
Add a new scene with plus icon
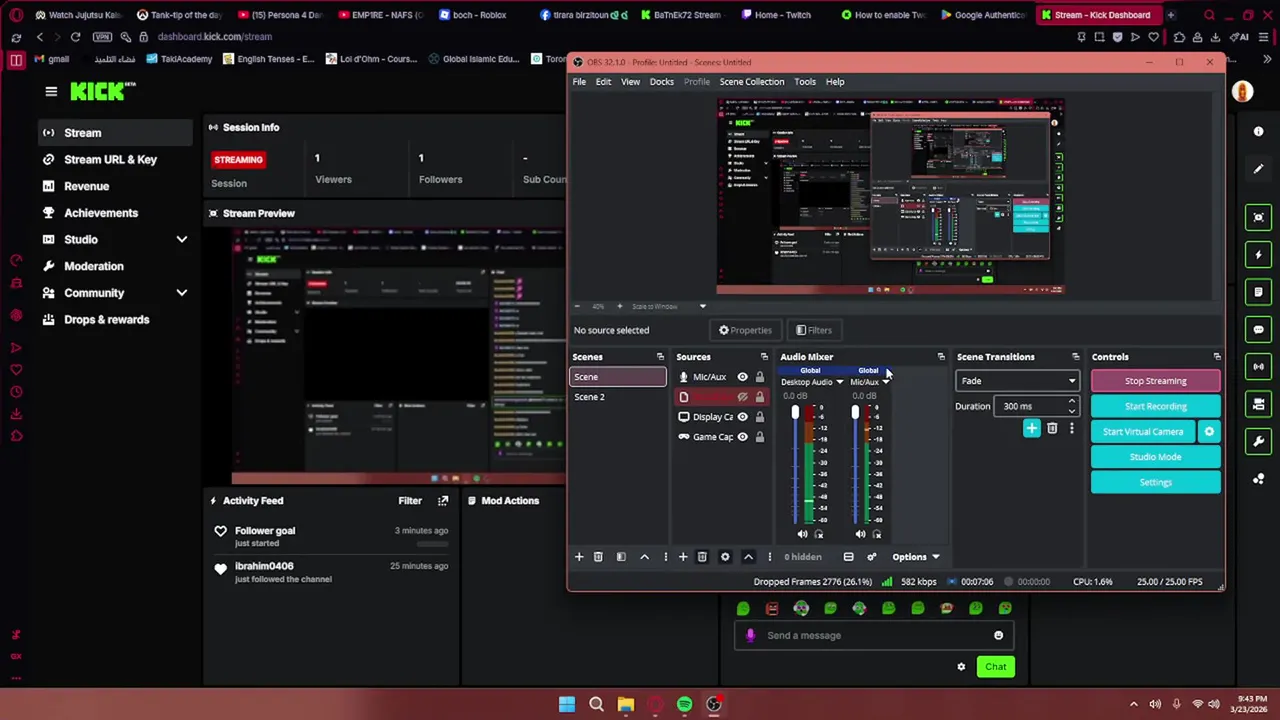point(578,557)
